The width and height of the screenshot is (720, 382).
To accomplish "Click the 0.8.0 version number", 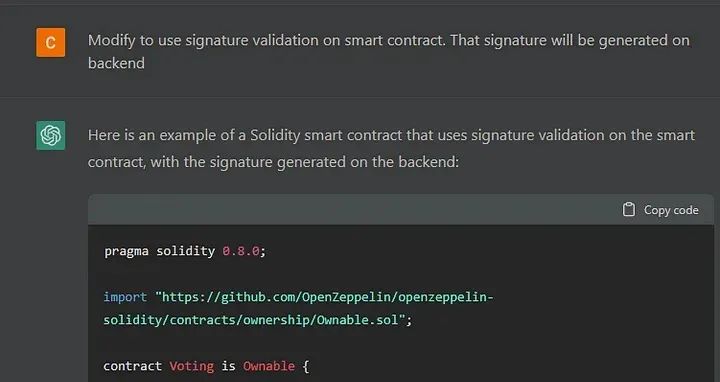I will click(241, 251).
